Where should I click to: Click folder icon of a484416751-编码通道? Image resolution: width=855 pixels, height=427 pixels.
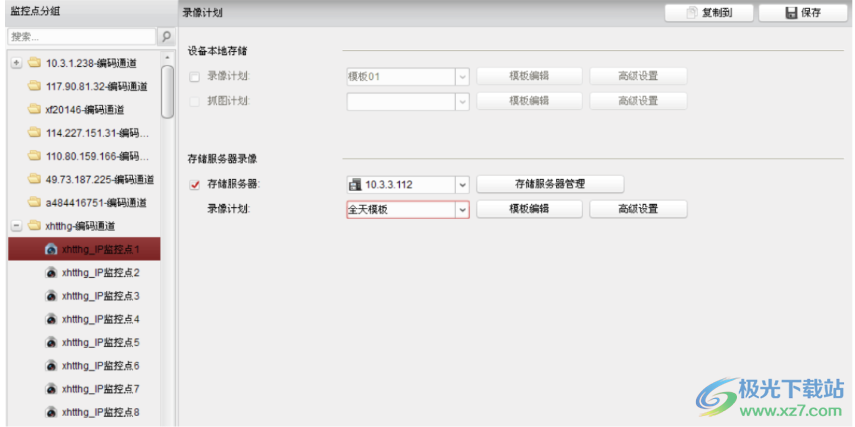[x=35, y=202]
